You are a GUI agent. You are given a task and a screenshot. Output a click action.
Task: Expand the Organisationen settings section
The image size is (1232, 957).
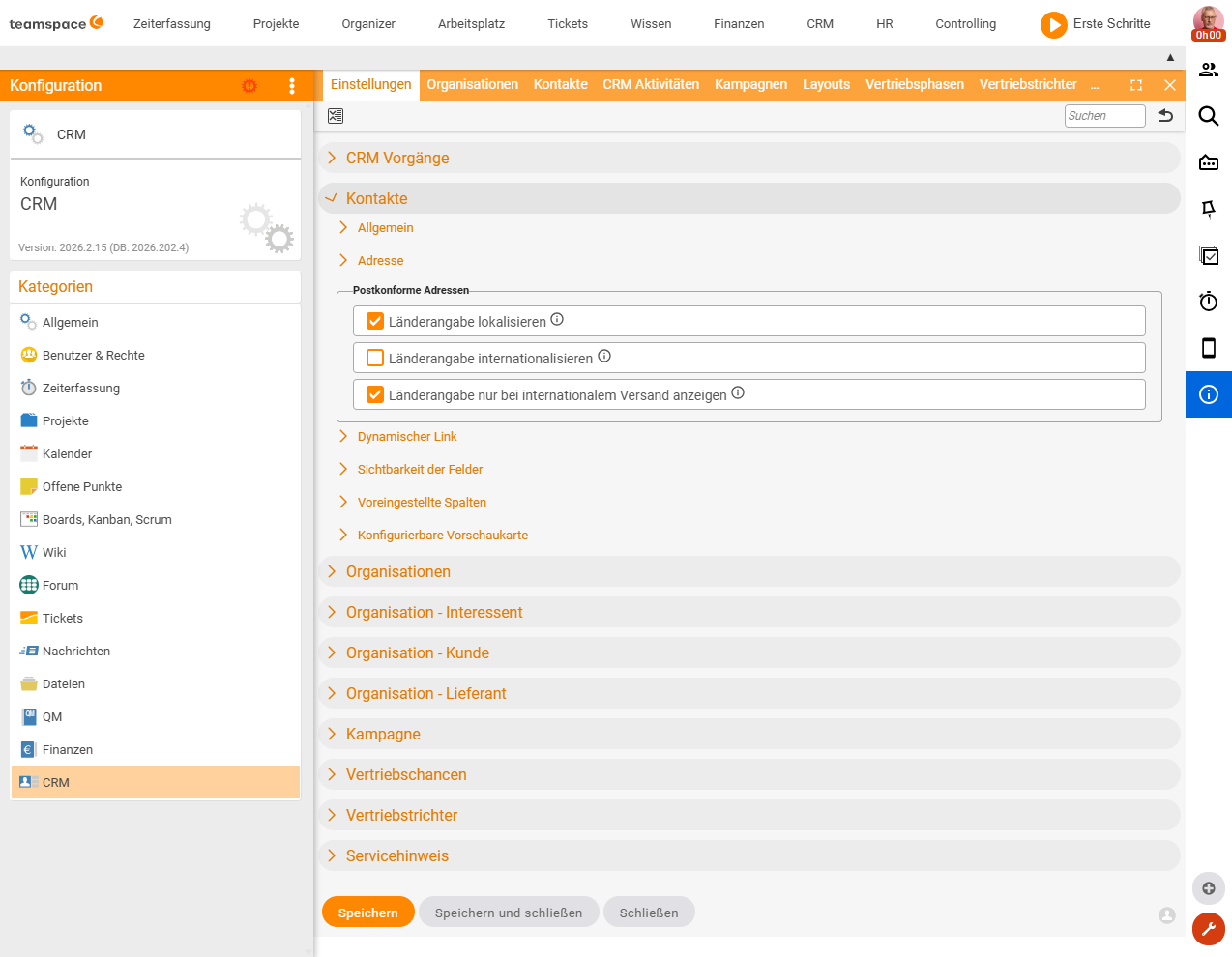[x=749, y=572]
